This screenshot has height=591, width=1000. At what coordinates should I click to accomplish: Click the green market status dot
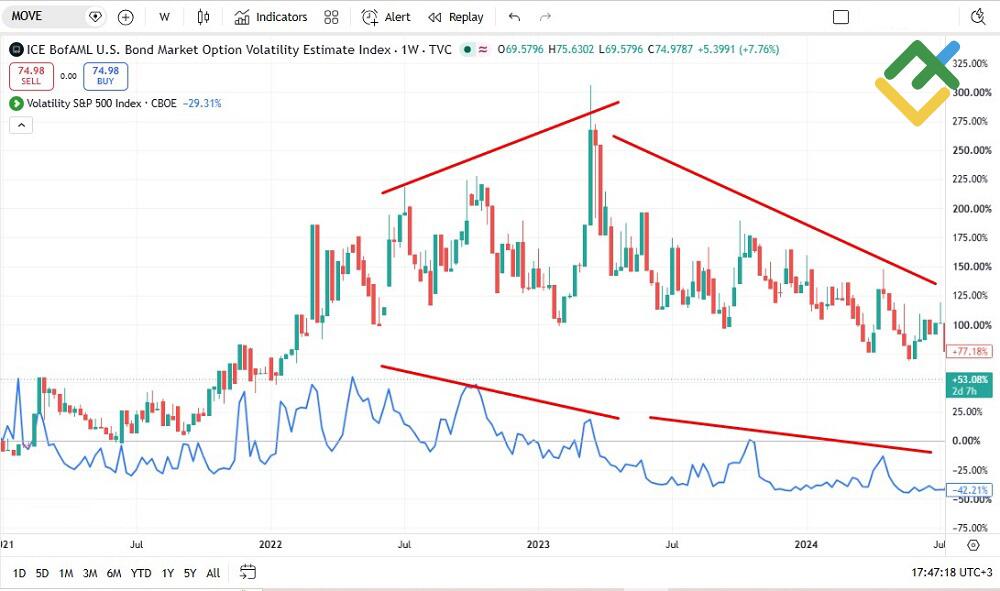tap(467, 49)
